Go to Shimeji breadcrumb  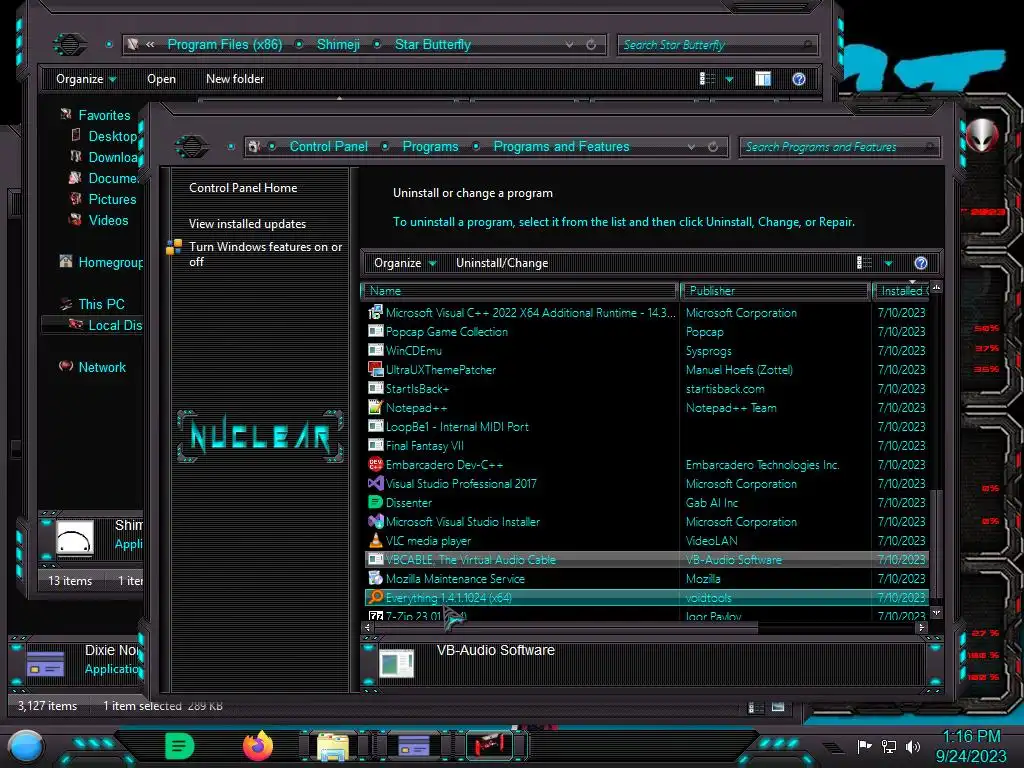coord(338,44)
